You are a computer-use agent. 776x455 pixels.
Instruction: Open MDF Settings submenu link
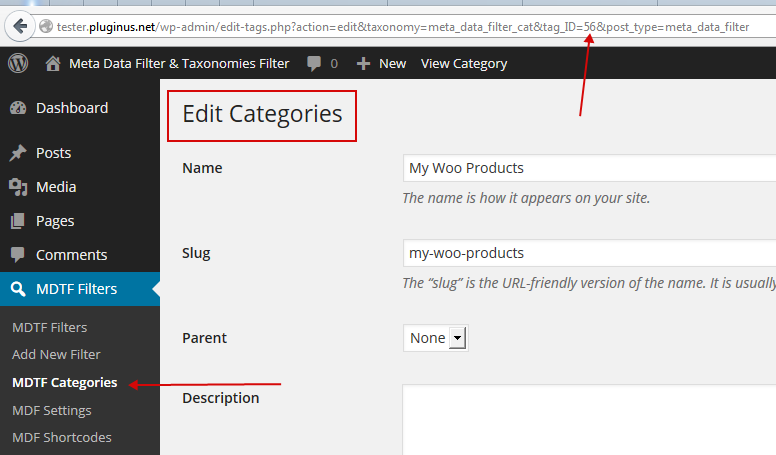click(x=51, y=410)
